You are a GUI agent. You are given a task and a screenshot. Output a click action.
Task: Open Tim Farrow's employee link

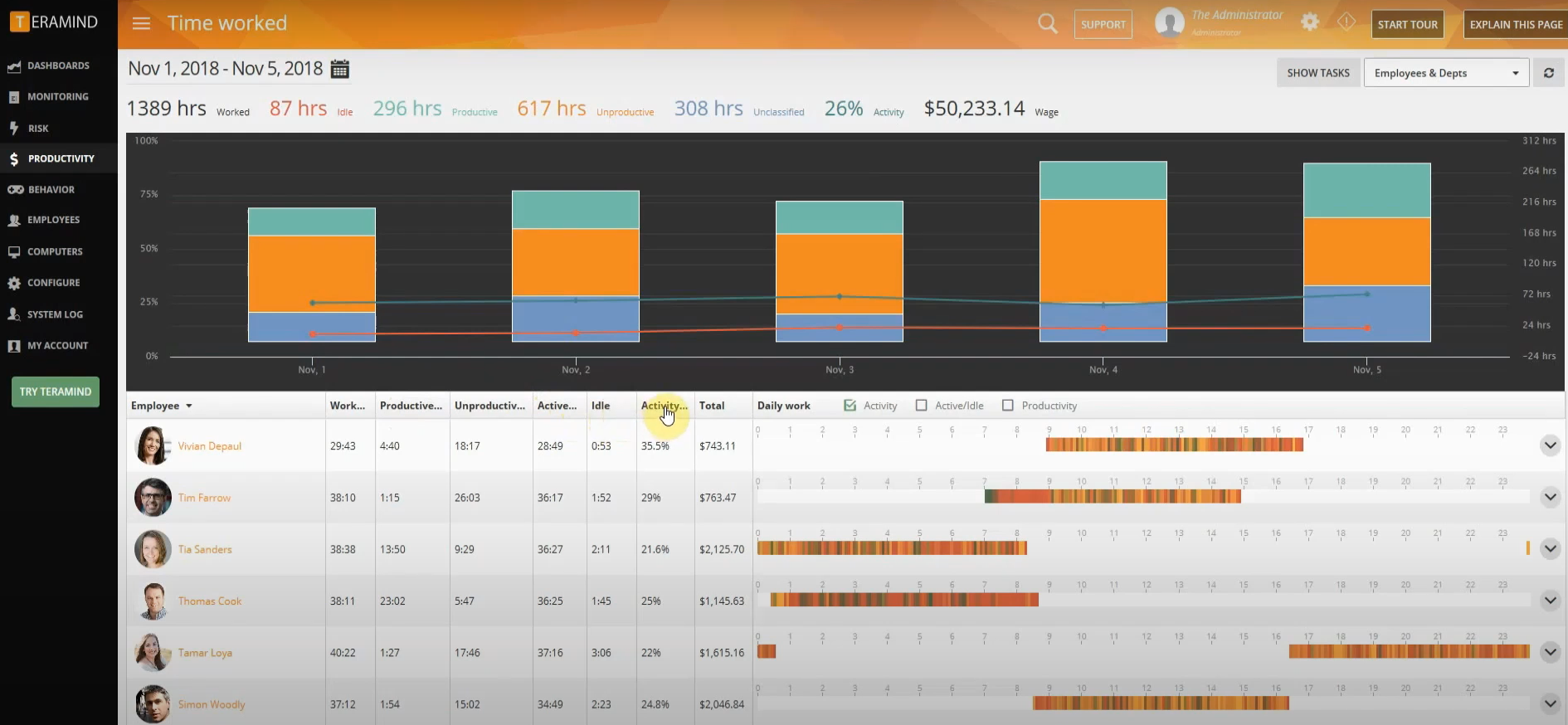[204, 498]
